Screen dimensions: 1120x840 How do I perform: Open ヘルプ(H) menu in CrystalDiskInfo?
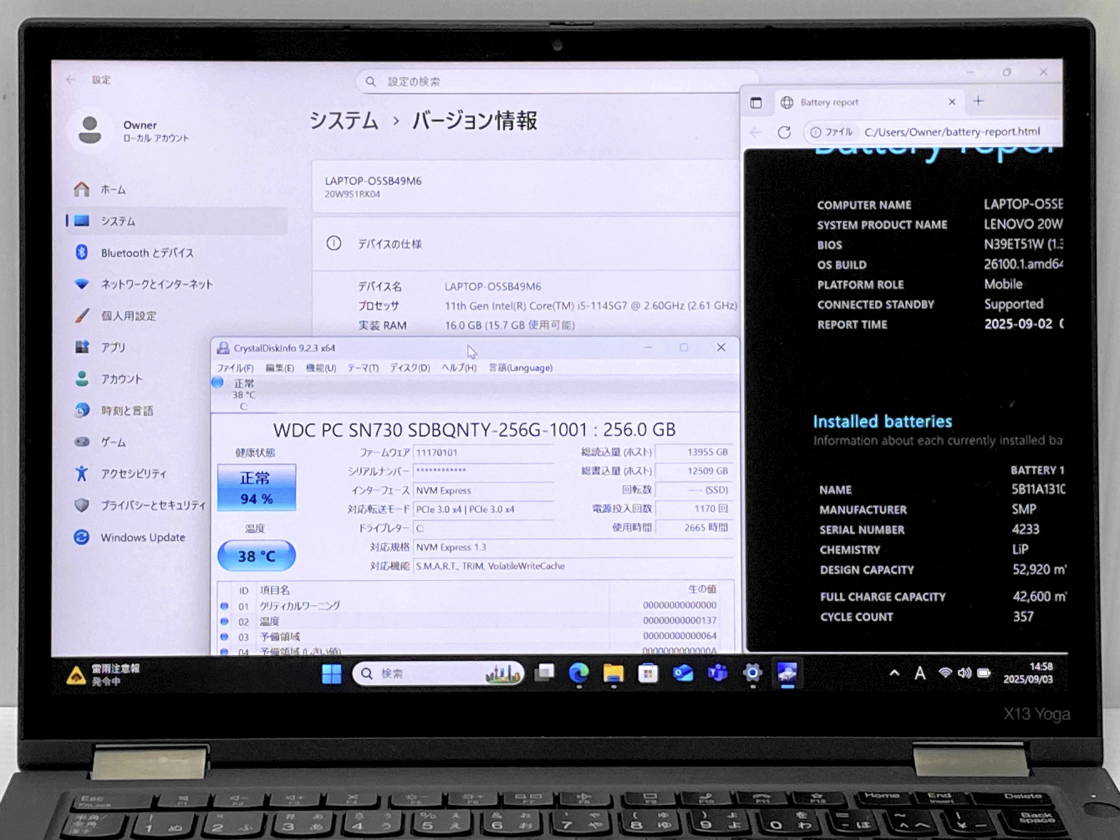(x=459, y=368)
